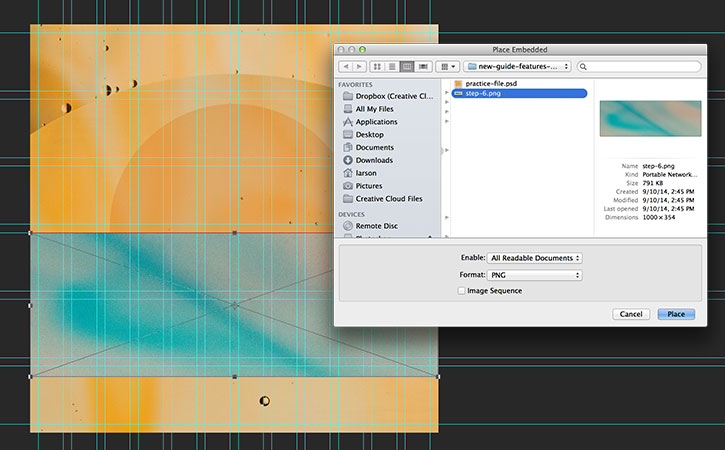Open the item arrangement dropdown
Image resolution: width=725 pixels, height=450 pixels.
pyautogui.click(x=448, y=67)
